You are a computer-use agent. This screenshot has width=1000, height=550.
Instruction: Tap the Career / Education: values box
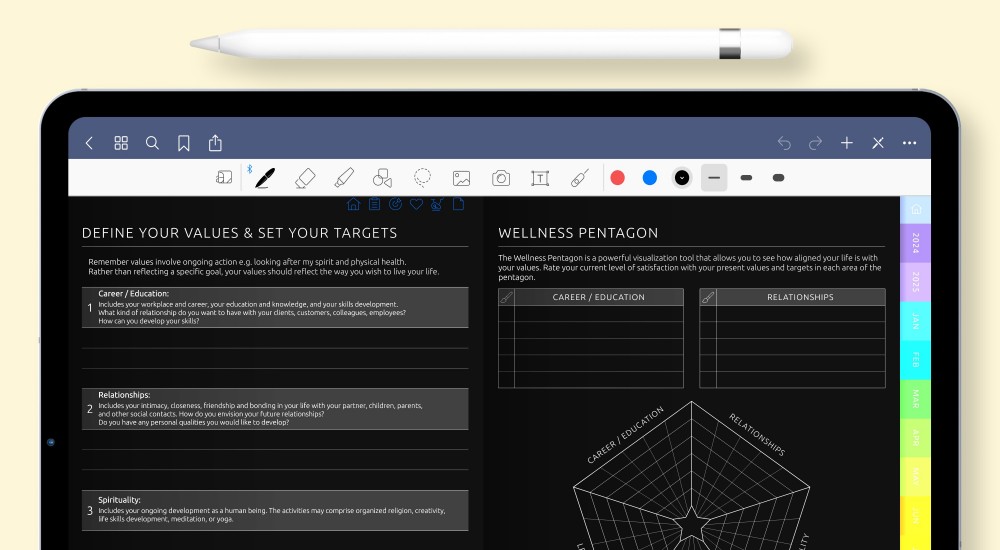point(275,308)
